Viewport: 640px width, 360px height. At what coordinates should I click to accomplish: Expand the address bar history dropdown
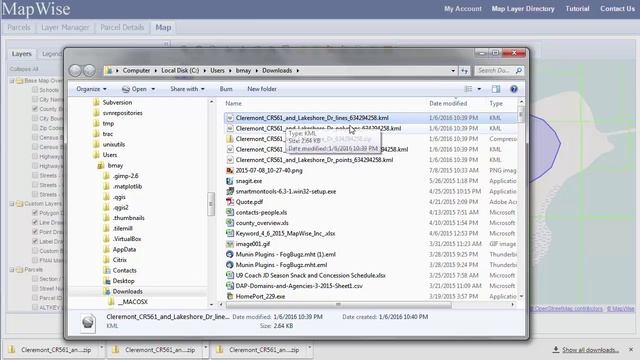point(453,71)
